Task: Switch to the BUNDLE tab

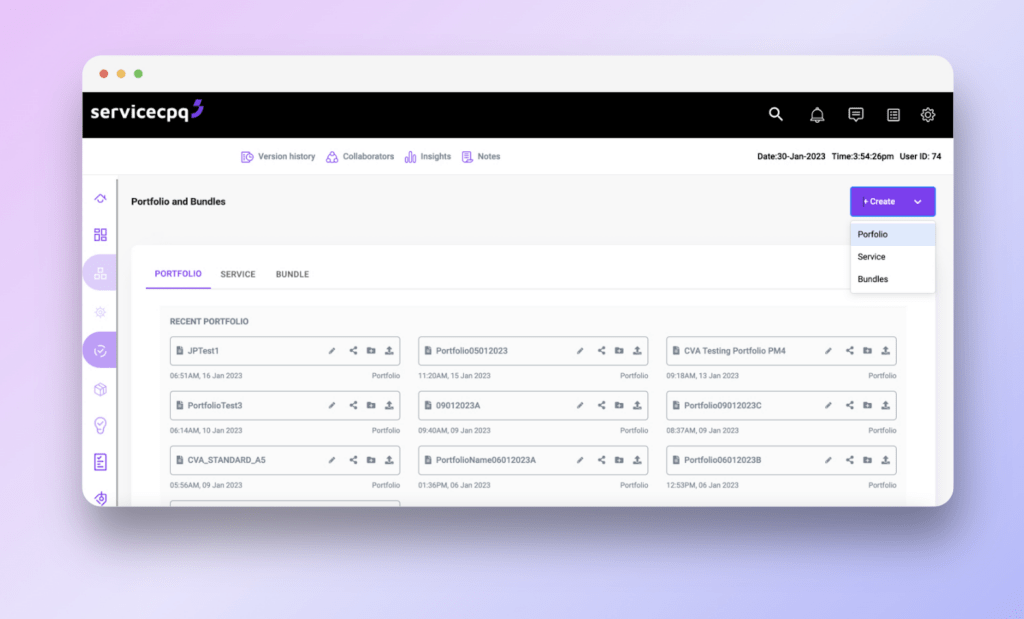Action: click(292, 274)
